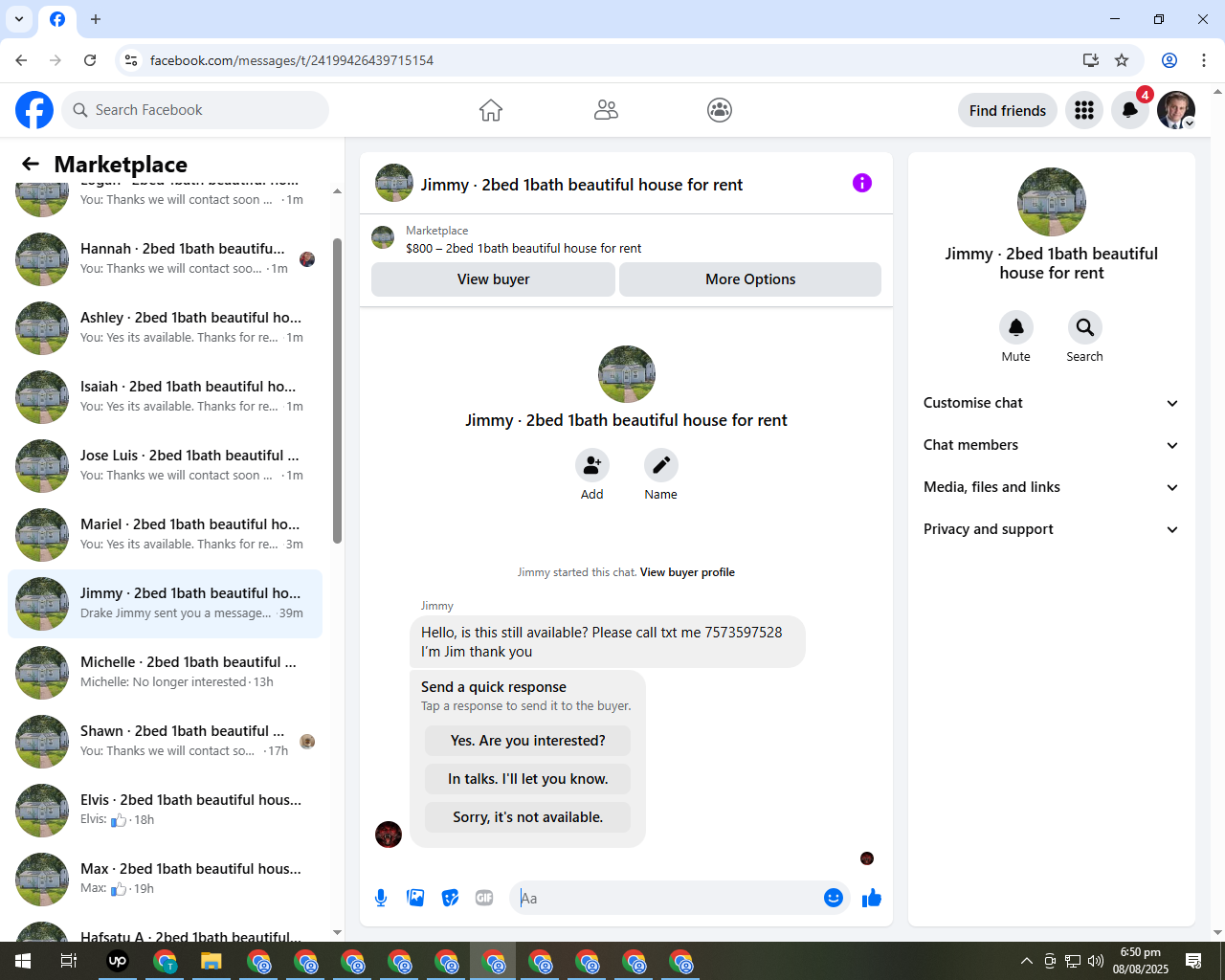Open new browser tab
The image size is (1225, 980).
pyautogui.click(x=96, y=19)
